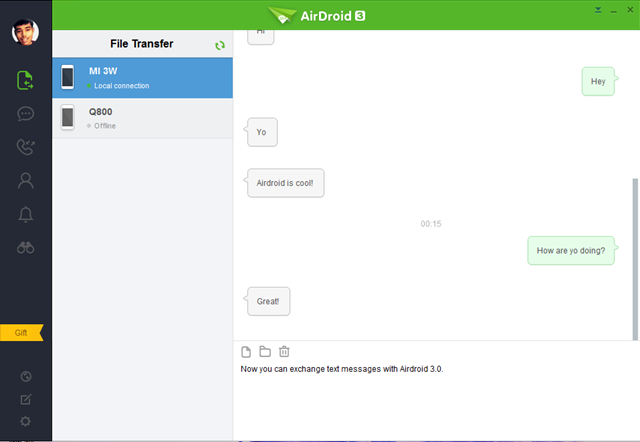Click the 'How are yo doing?' message
Screen dimensions: 640x442
click(x=571, y=251)
